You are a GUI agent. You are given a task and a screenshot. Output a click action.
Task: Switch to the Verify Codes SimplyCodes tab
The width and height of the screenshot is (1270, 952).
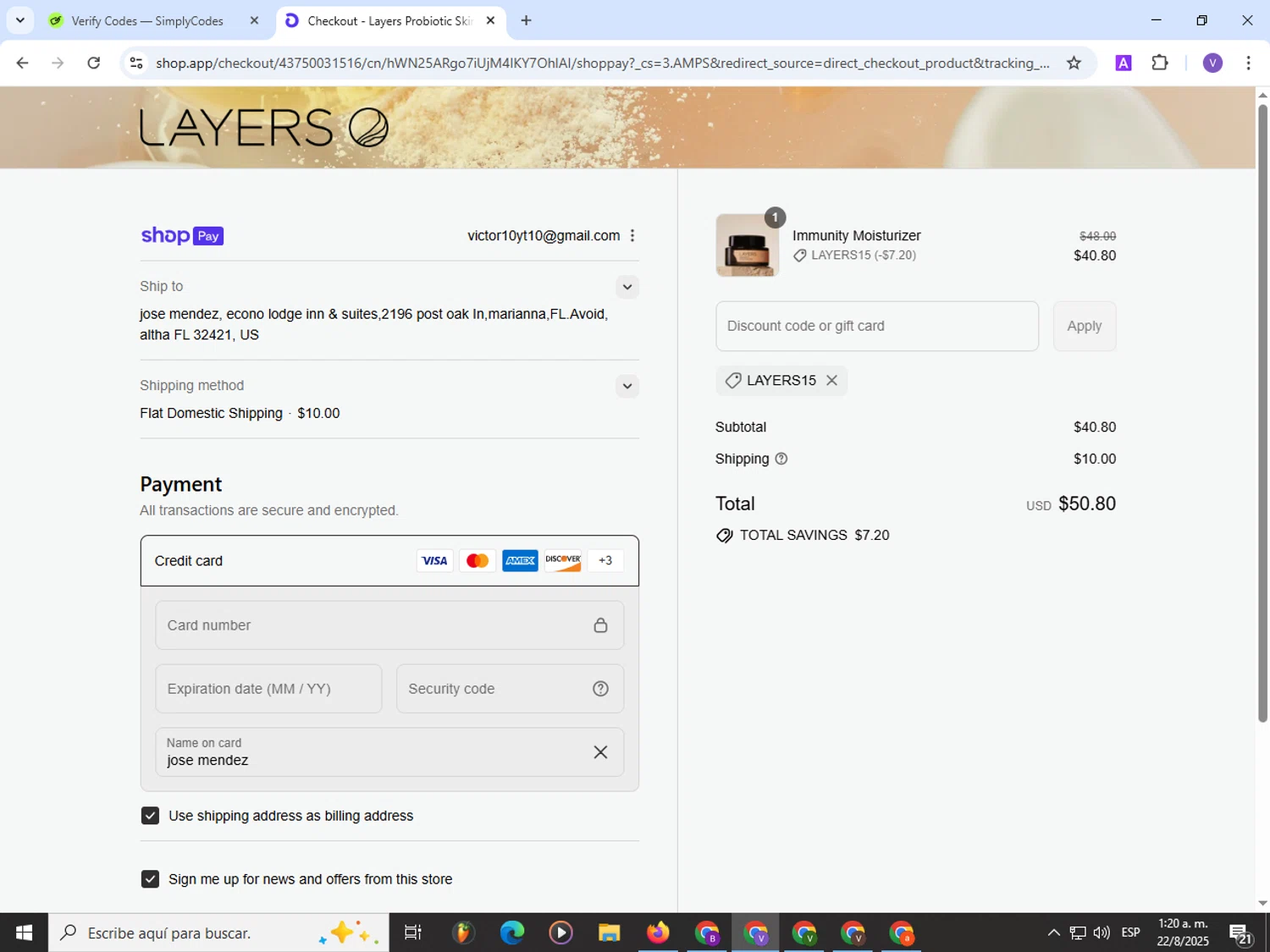tap(147, 21)
